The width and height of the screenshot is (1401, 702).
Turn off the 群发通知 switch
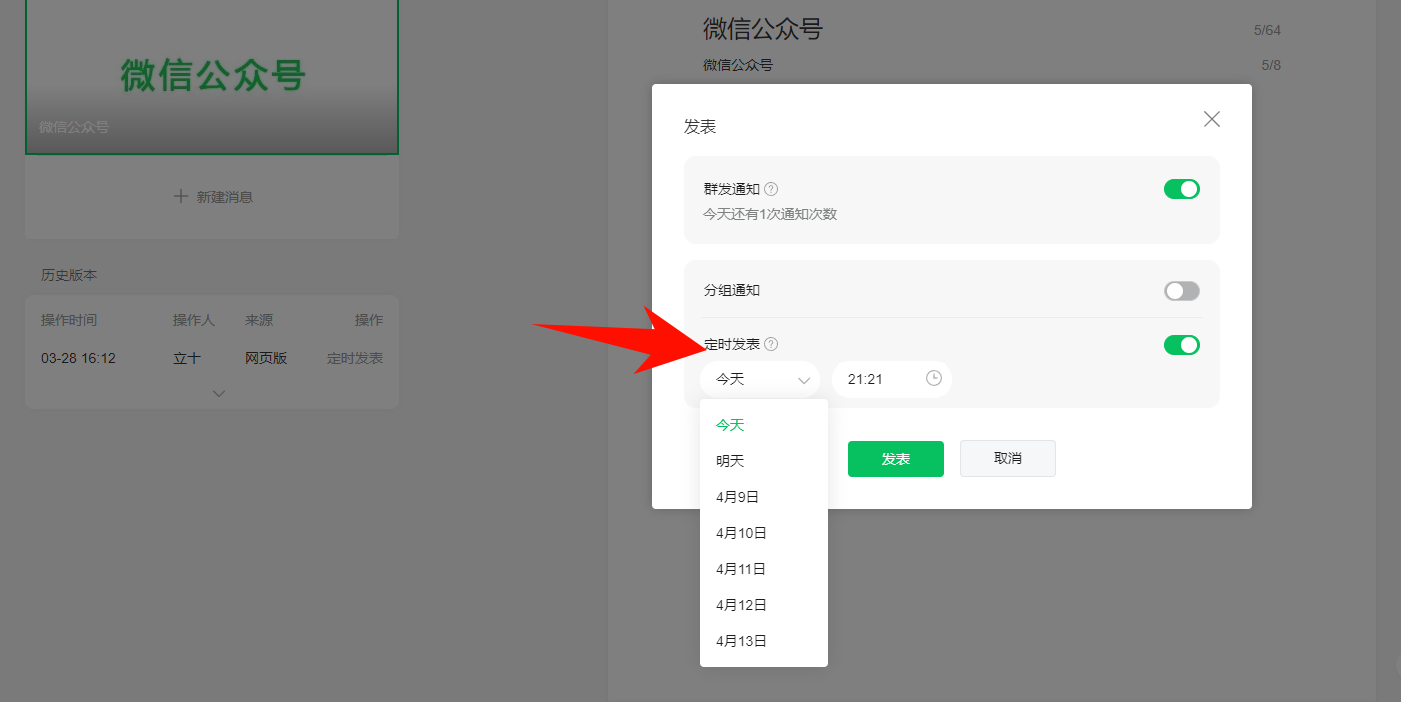[1182, 189]
